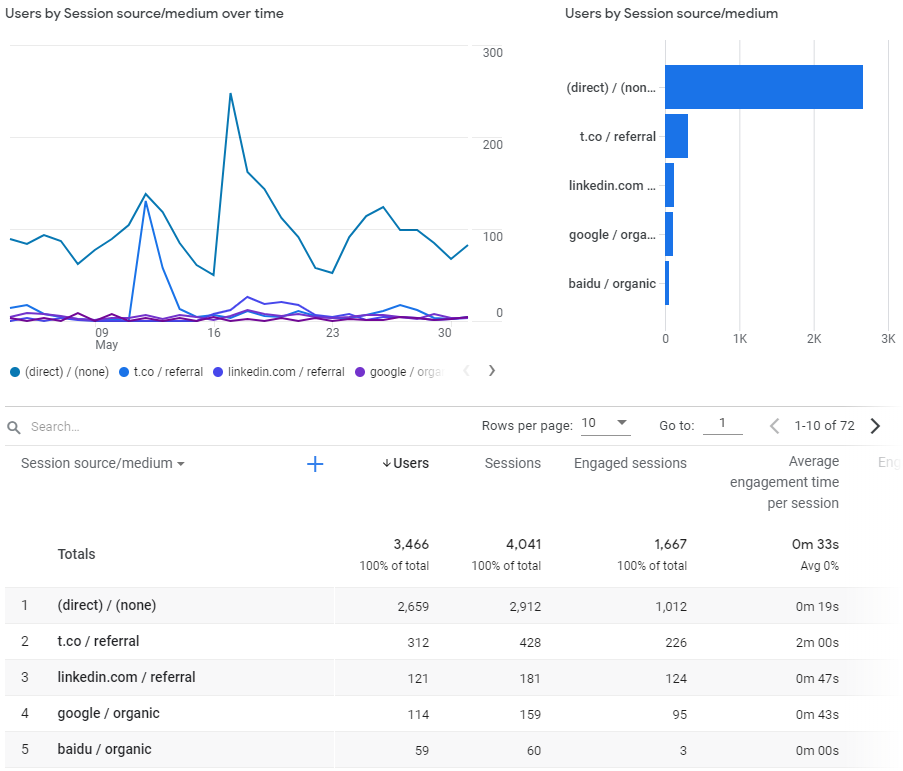Select the linkedin.com / referral table row

(452, 678)
